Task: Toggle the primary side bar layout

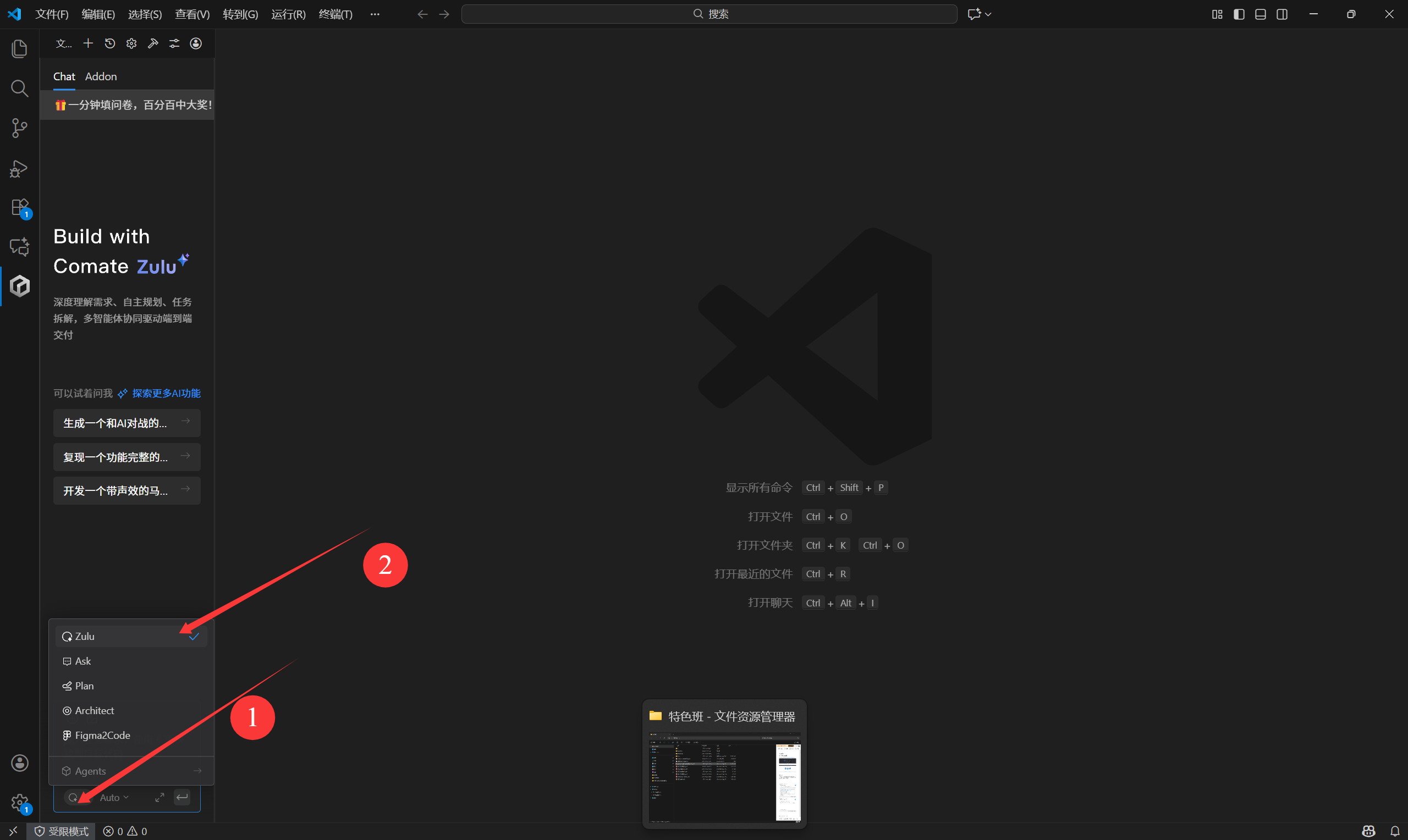Action: 1239,14
